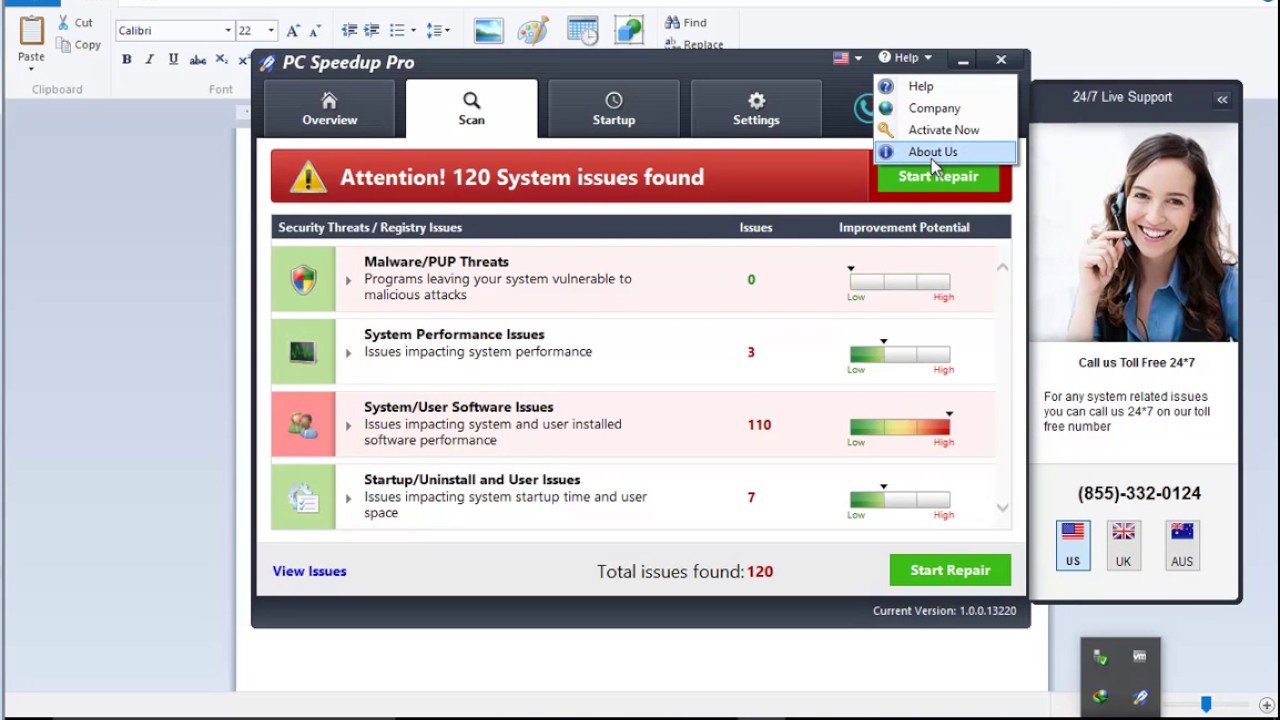Open the Help dropdown in title bar
Screen dimensions: 1280x720
[905, 58]
